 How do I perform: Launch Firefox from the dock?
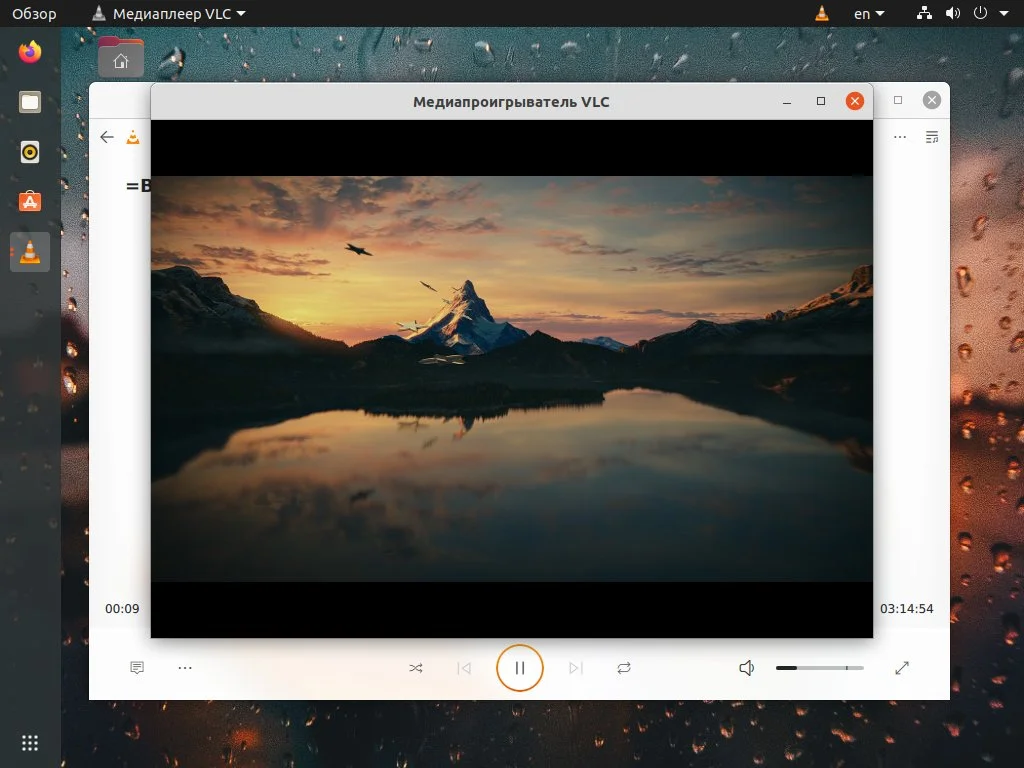pos(29,53)
